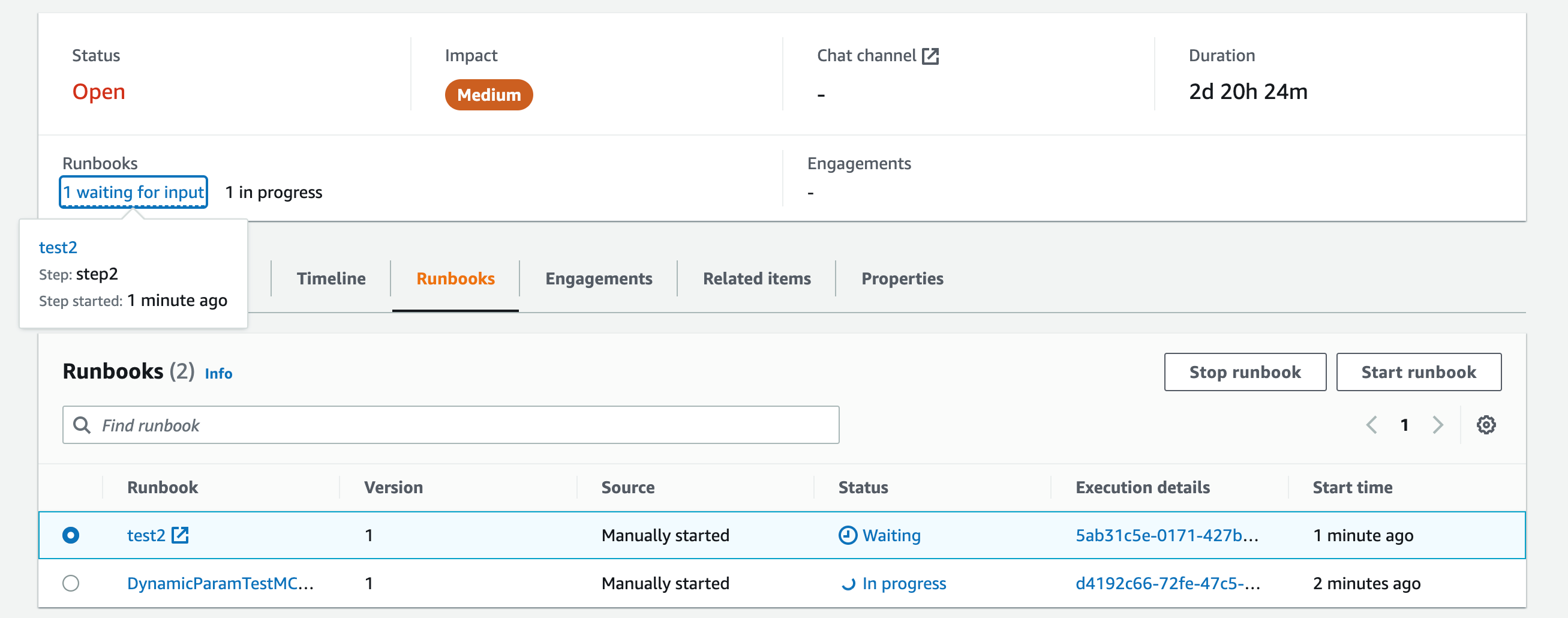Click the search magnifier icon
Viewport: 1568px width, 618px height.
coord(82,424)
